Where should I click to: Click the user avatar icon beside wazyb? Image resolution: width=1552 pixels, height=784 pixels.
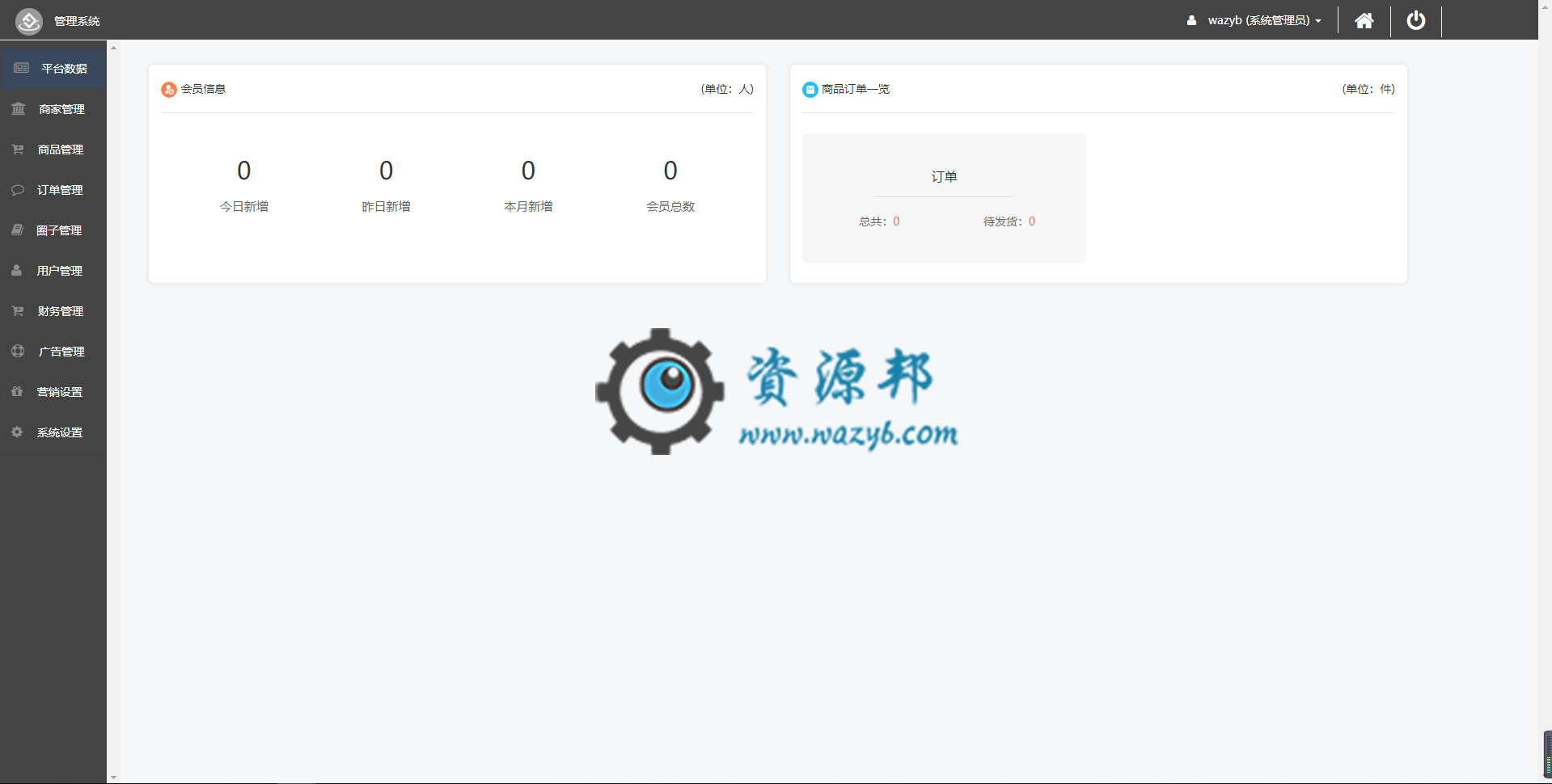[1192, 20]
